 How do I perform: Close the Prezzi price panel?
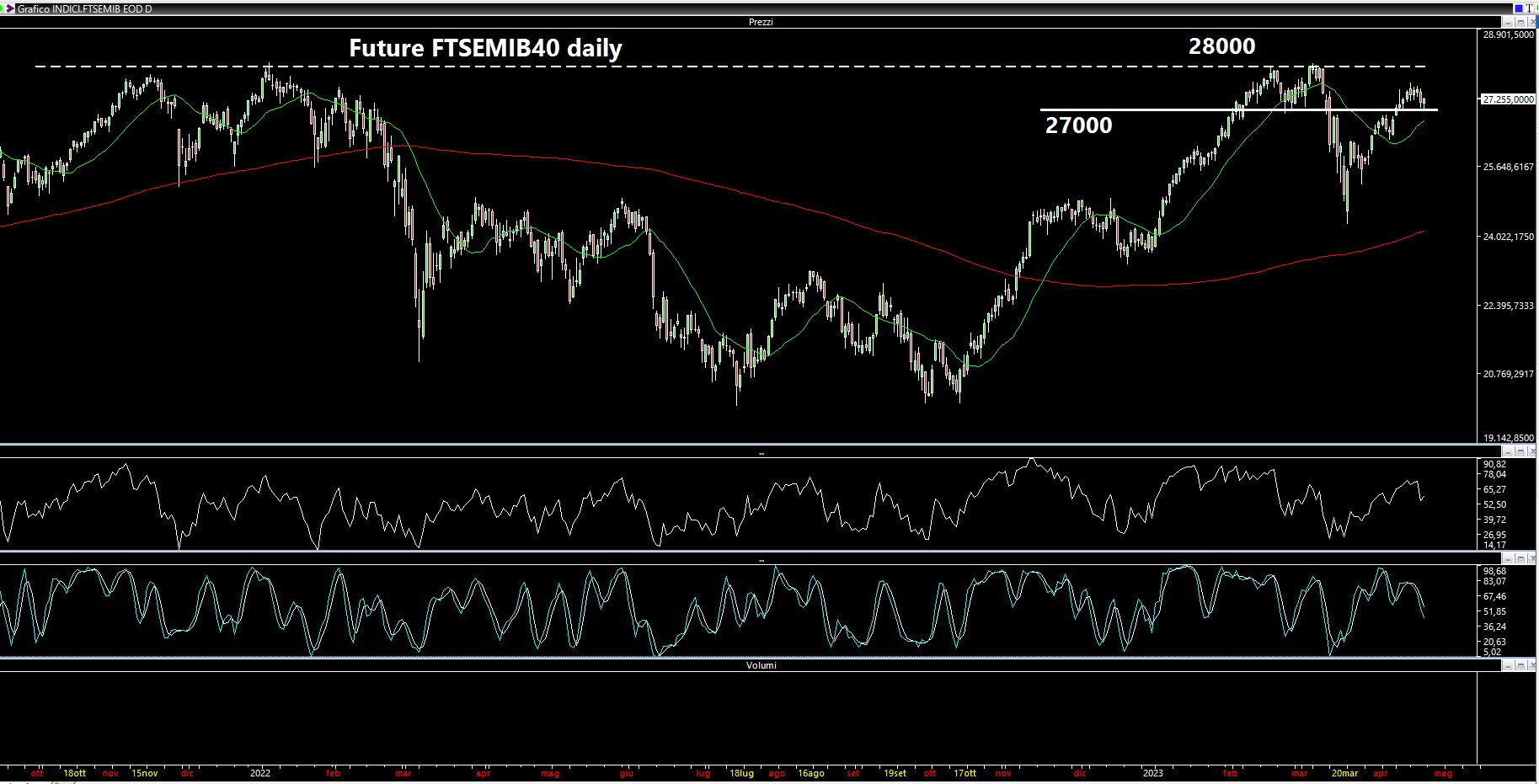tap(1531, 22)
